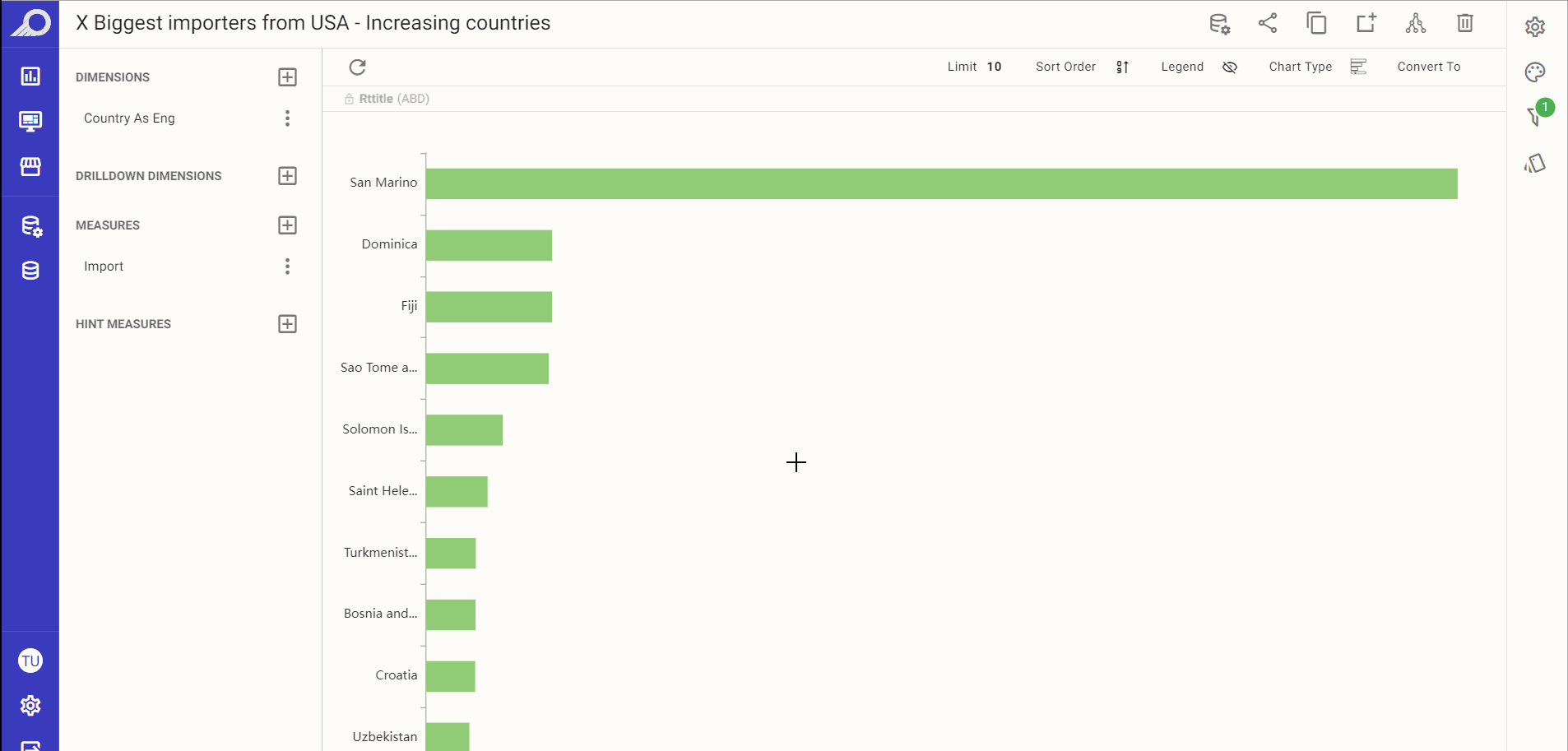
Task: Open the color palette panel
Action: [x=1535, y=72]
